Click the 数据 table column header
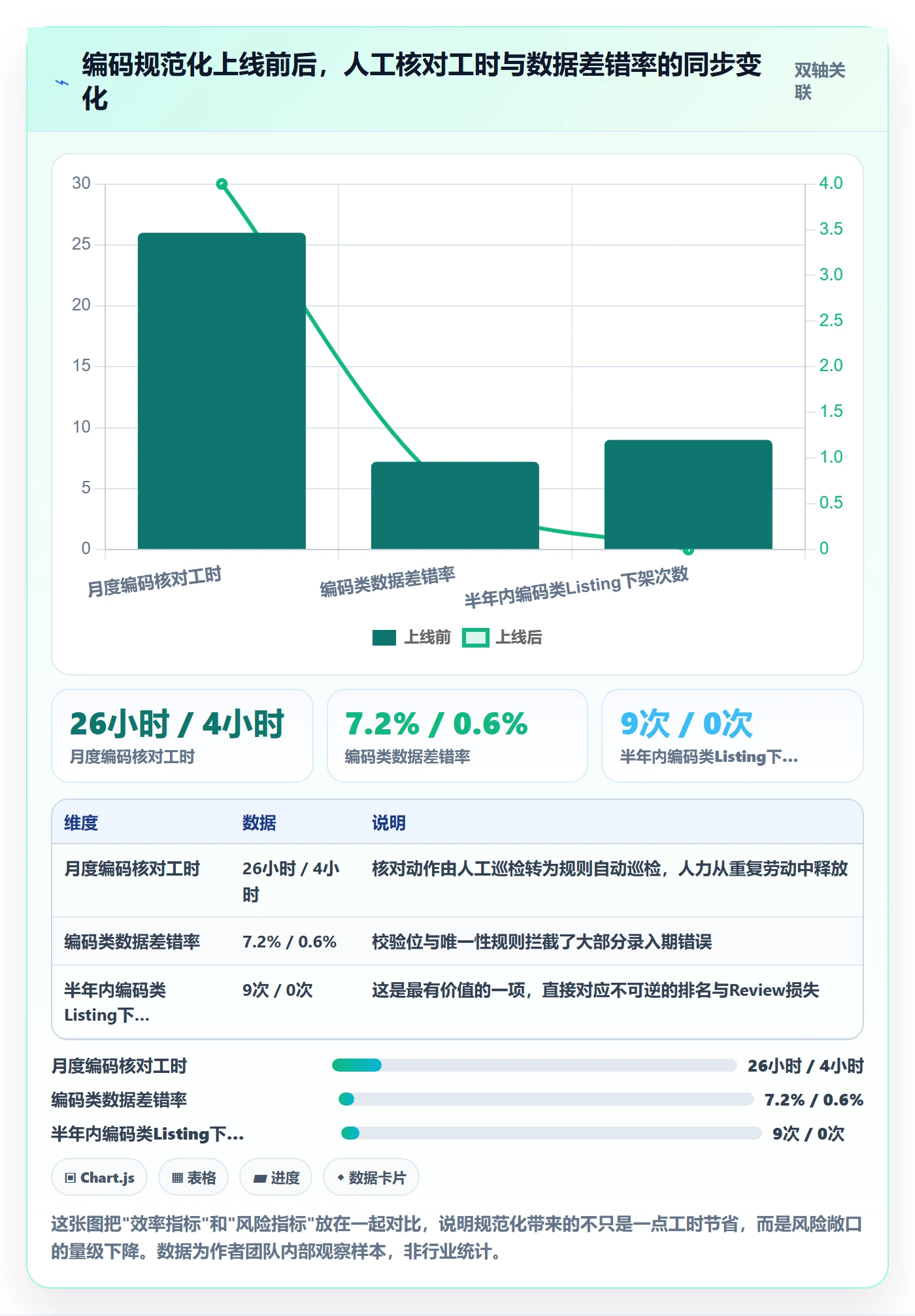The image size is (915, 1316). pyautogui.click(x=259, y=823)
